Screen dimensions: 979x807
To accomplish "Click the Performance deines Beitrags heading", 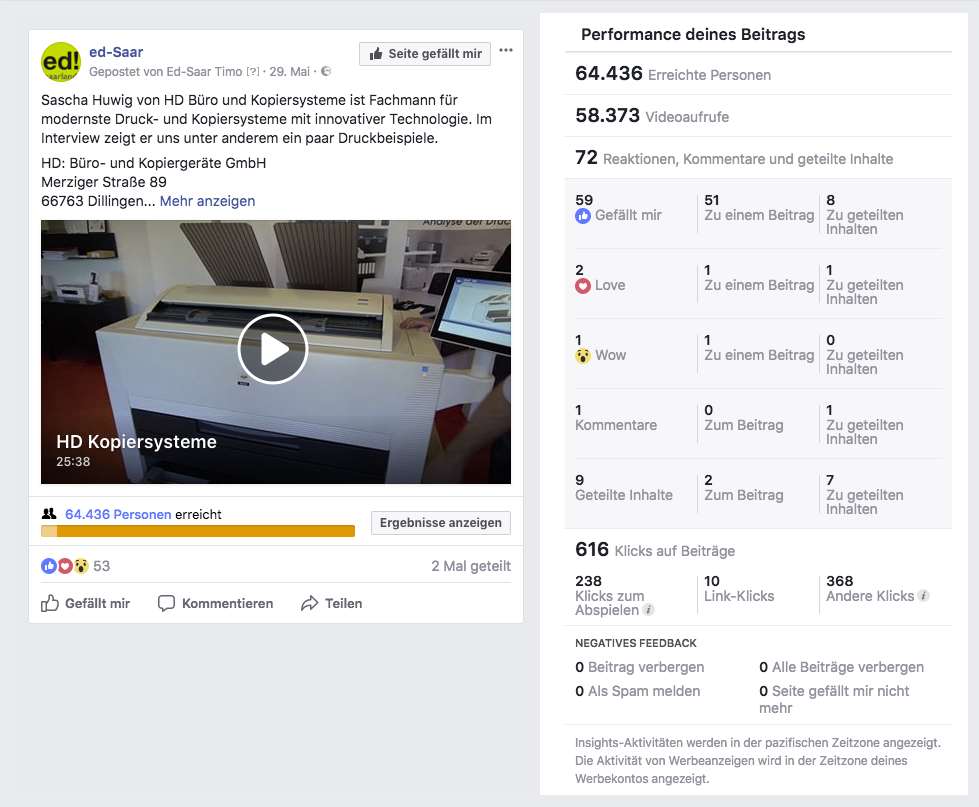I will coord(693,34).
